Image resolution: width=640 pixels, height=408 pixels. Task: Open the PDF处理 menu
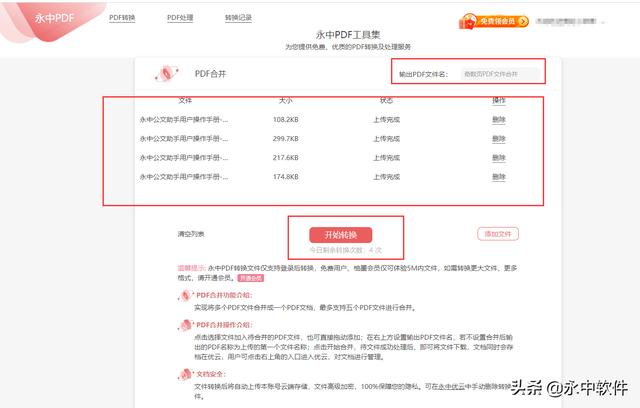tap(180, 18)
